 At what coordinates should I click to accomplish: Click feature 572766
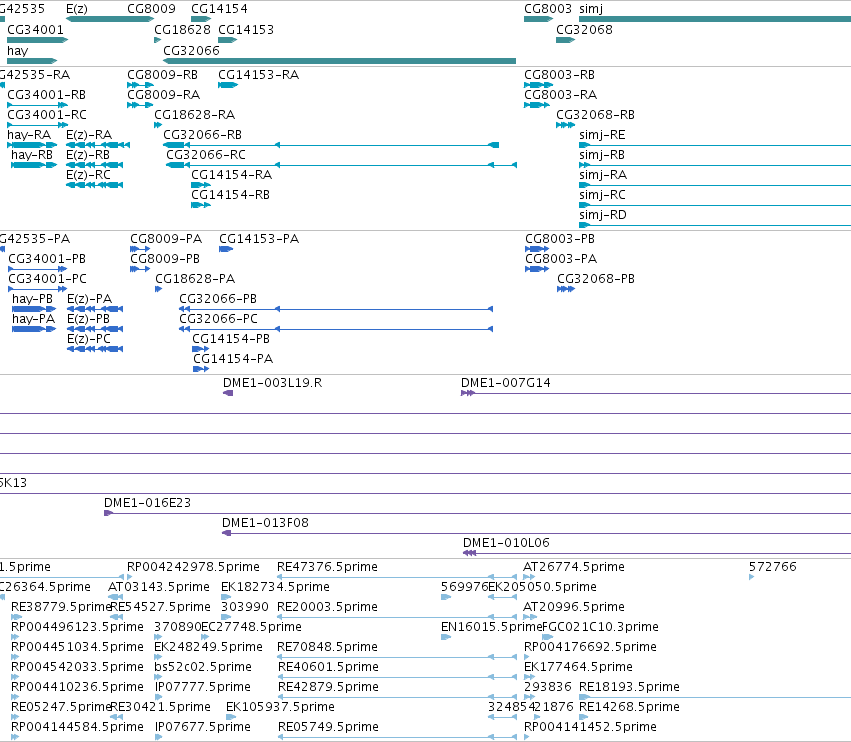pos(772,567)
